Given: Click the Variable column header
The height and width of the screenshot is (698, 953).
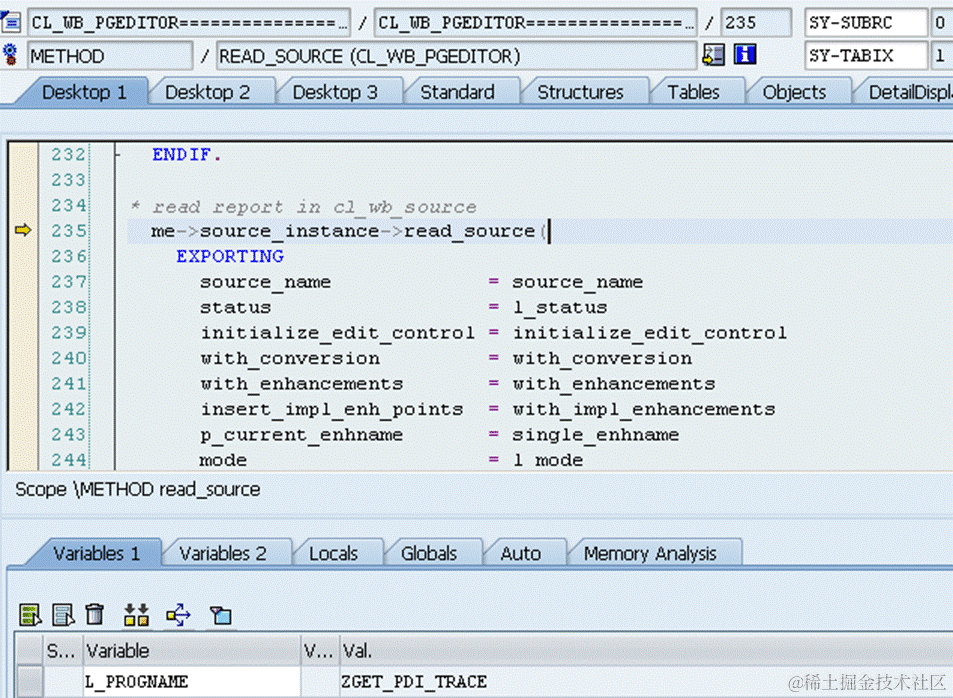Looking at the screenshot, I should (191, 651).
